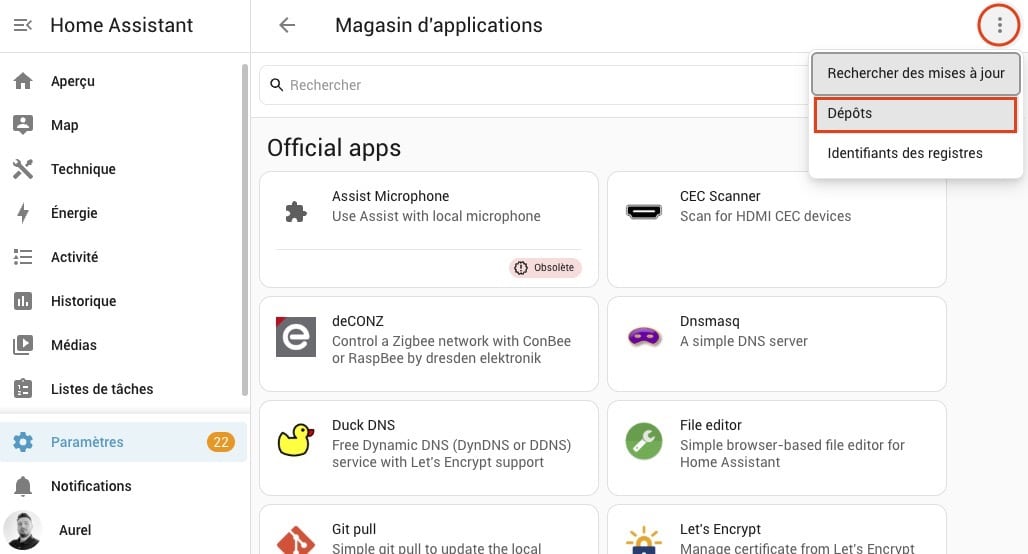Click the sidebar vertical scrollbar
Image resolution: width=1028 pixels, height=554 pixels.
[245, 229]
